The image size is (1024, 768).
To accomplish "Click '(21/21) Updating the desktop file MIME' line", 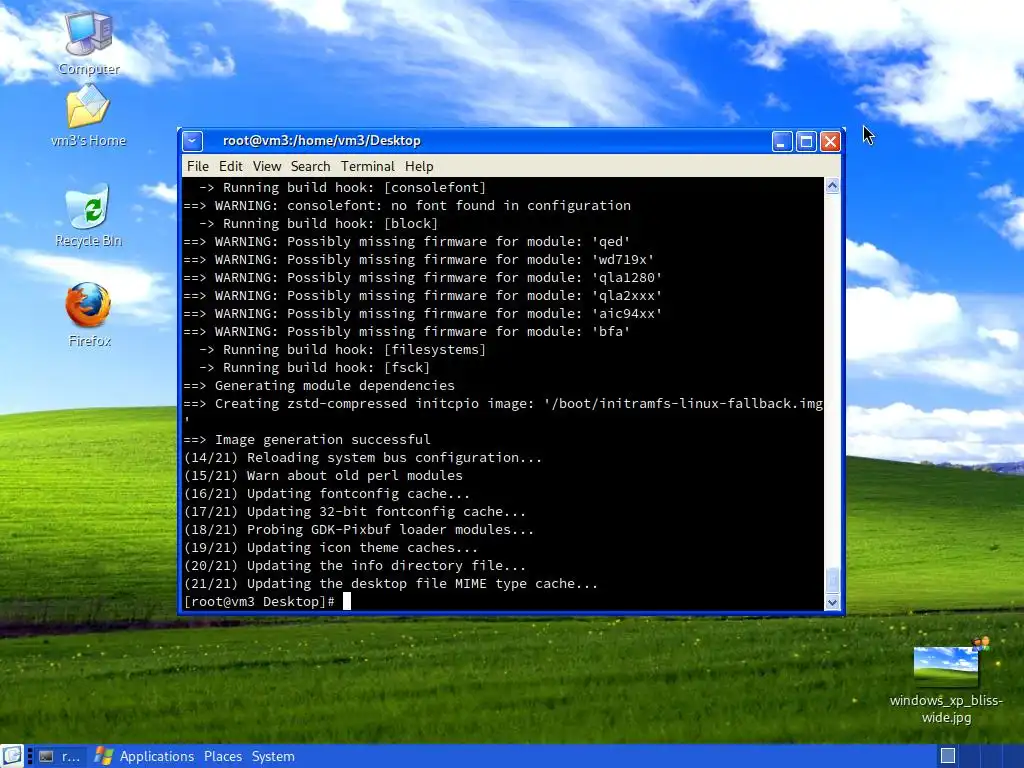I will click(x=391, y=583).
